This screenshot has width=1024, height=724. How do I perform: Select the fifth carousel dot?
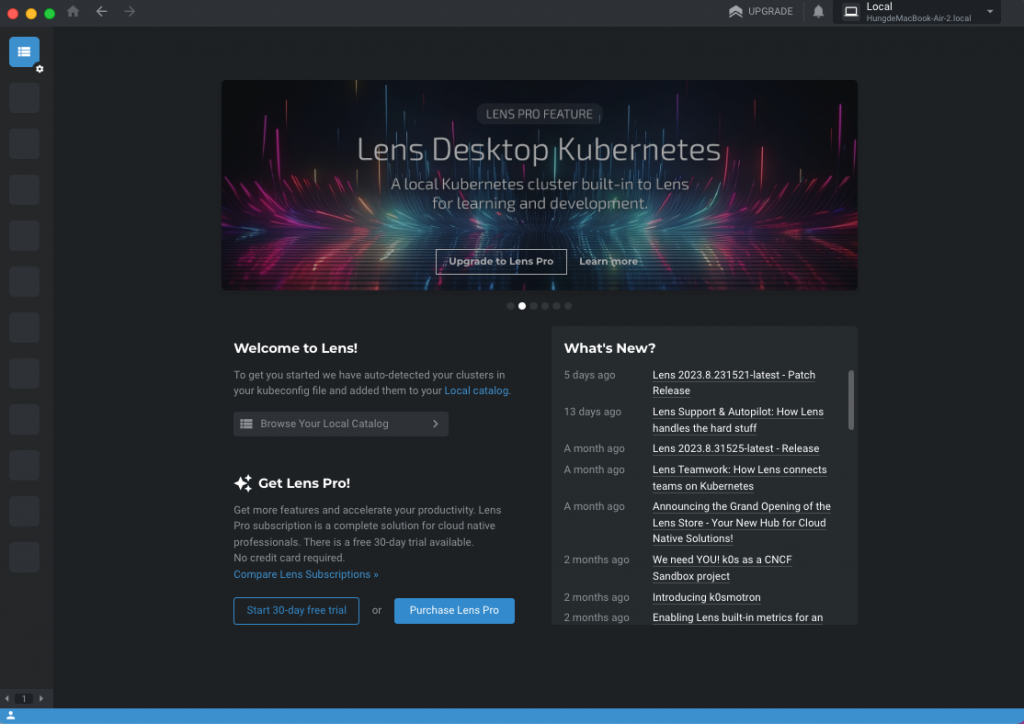(556, 306)
